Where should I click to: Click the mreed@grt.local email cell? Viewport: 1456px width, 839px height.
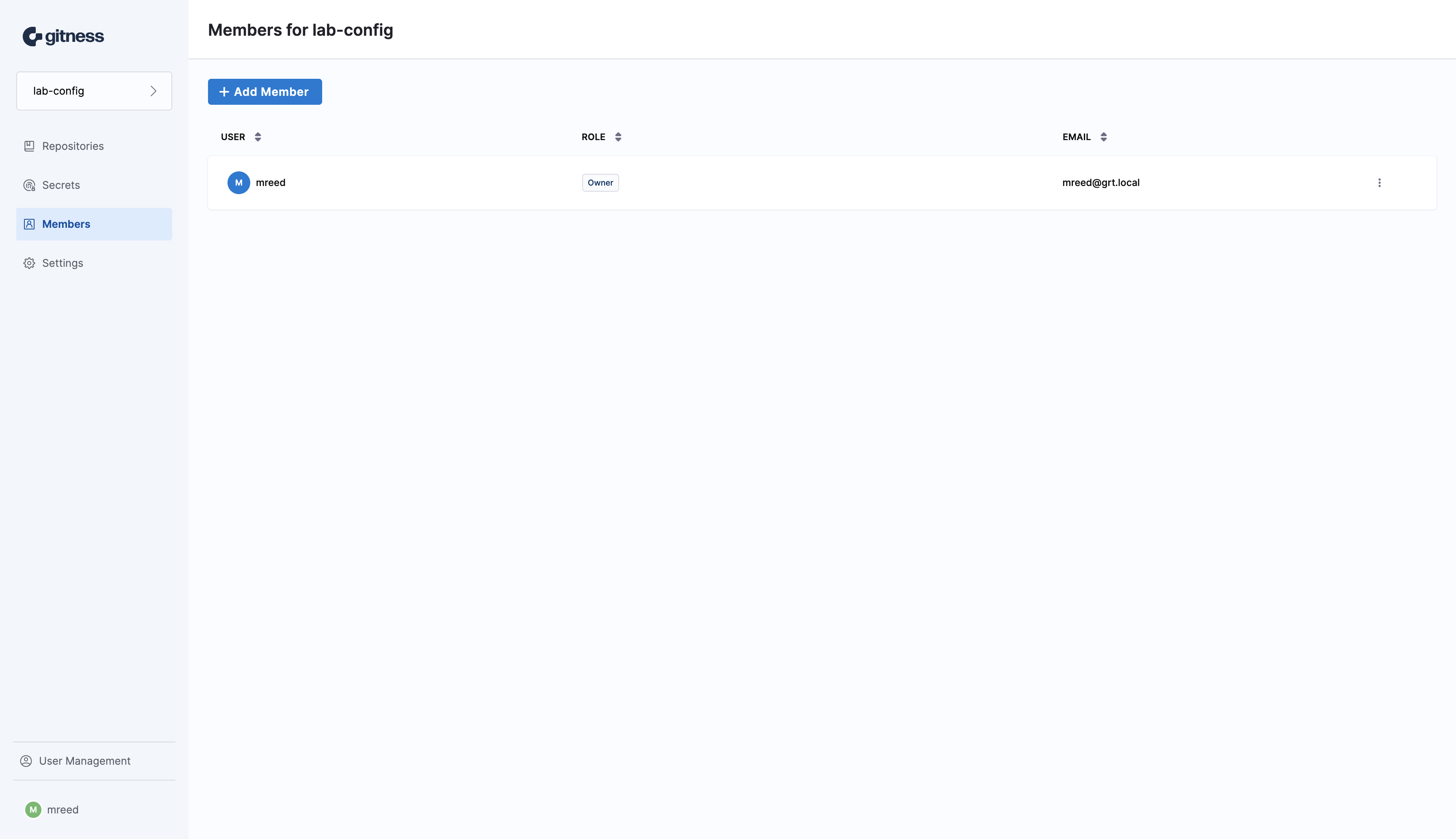click(x=1101, y=183)
